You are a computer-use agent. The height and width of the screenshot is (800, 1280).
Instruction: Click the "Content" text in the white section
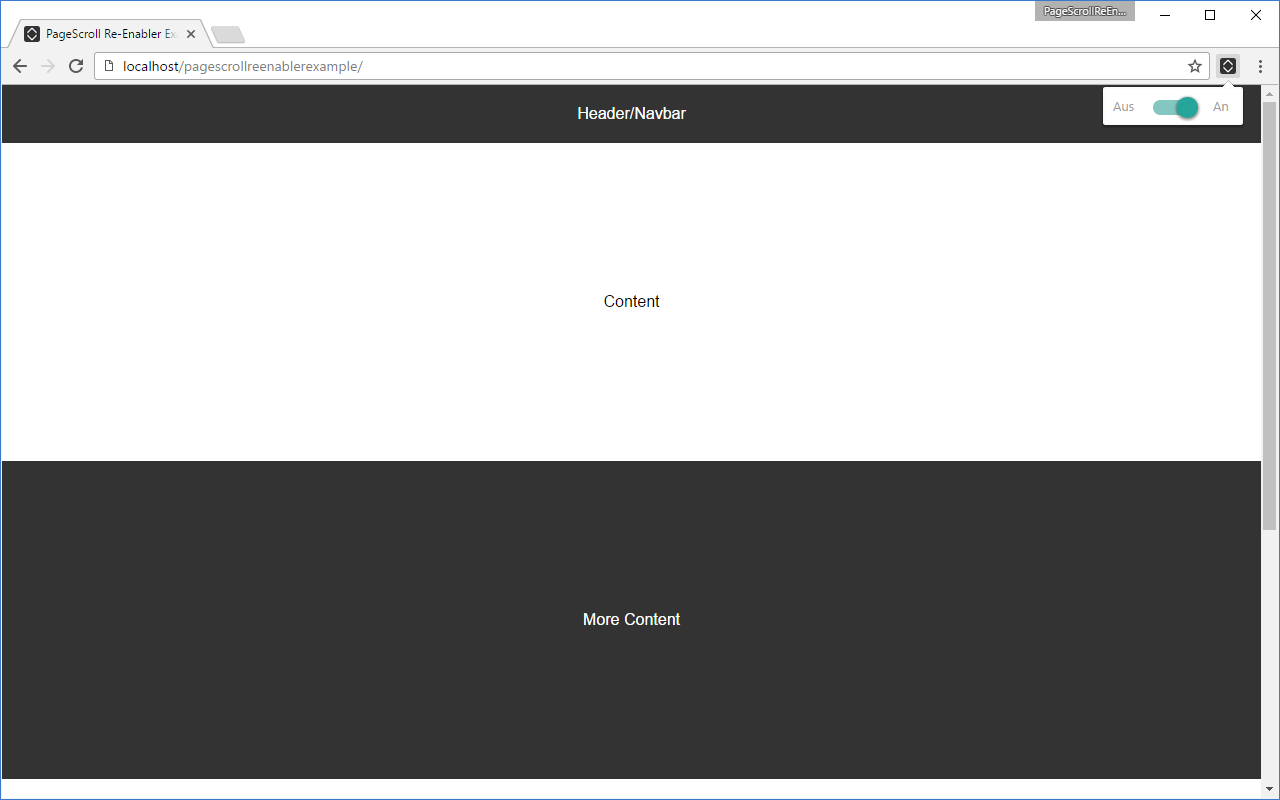tap(631, 302)
